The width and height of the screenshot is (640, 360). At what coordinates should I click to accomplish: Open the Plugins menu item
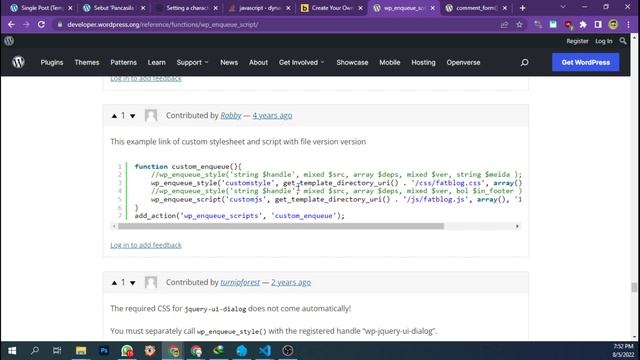pyautogui.click(x=52, y=62)
